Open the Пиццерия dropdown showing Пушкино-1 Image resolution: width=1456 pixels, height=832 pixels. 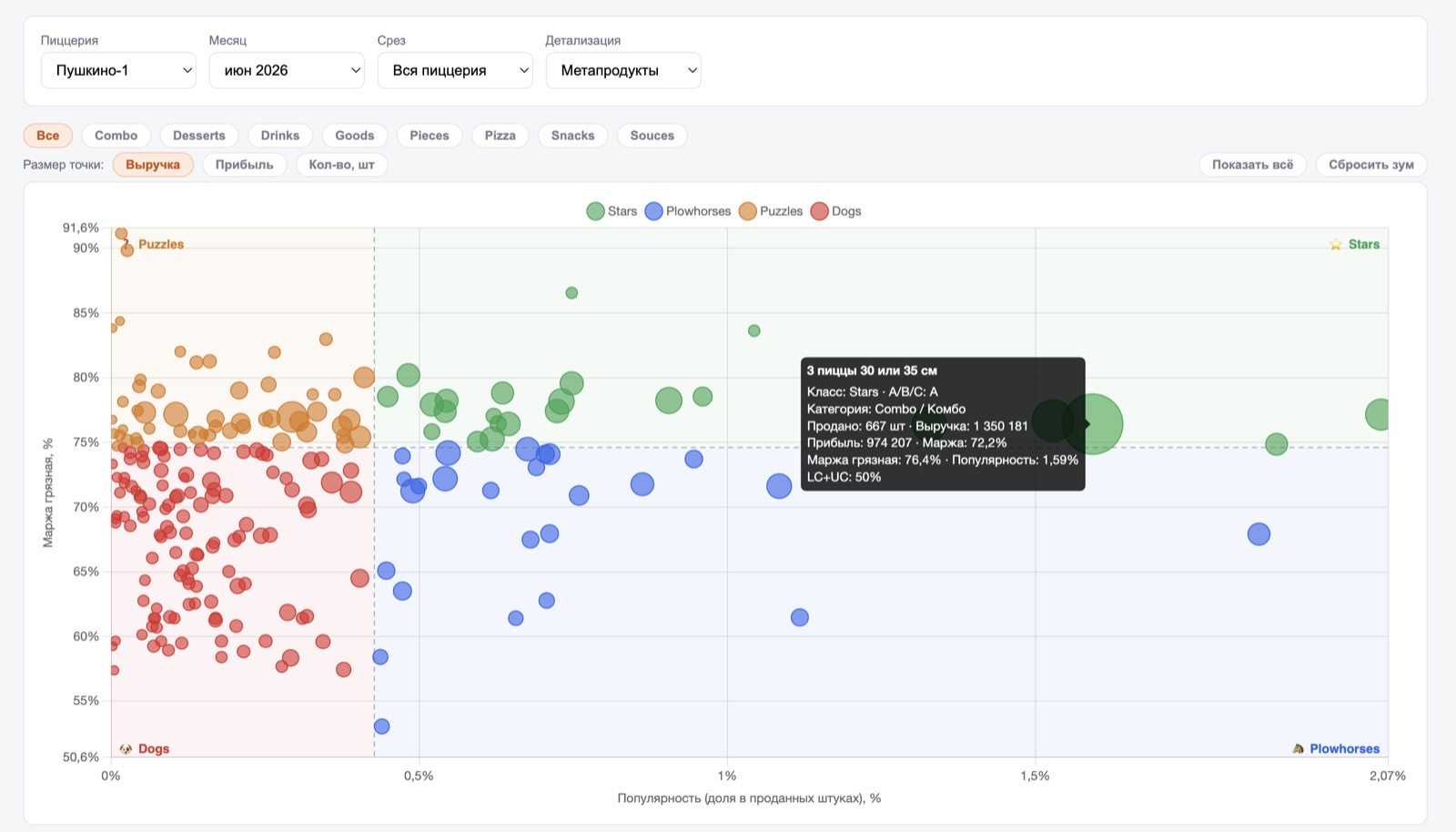(118, 70)
